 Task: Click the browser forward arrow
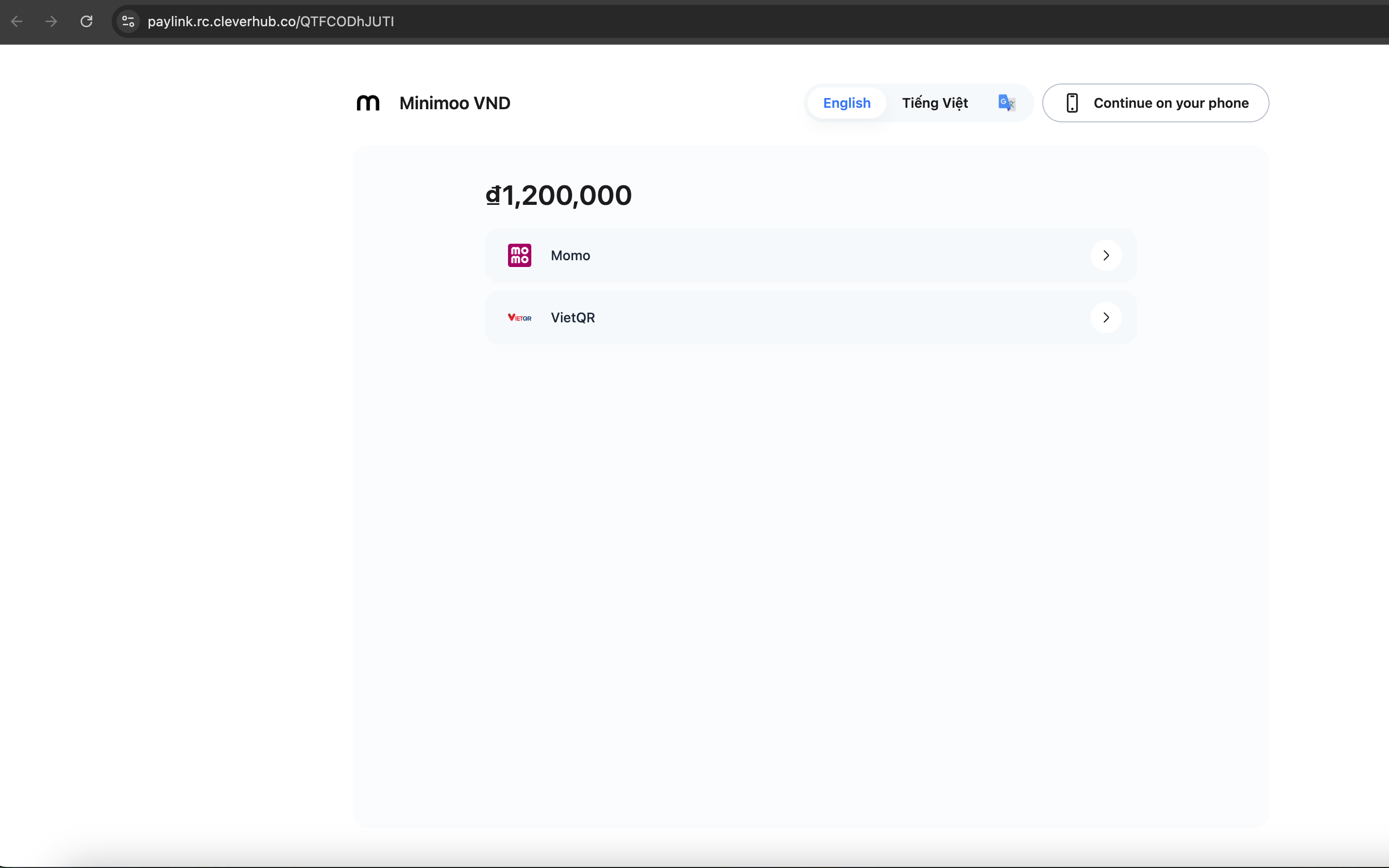click(51, 22)
